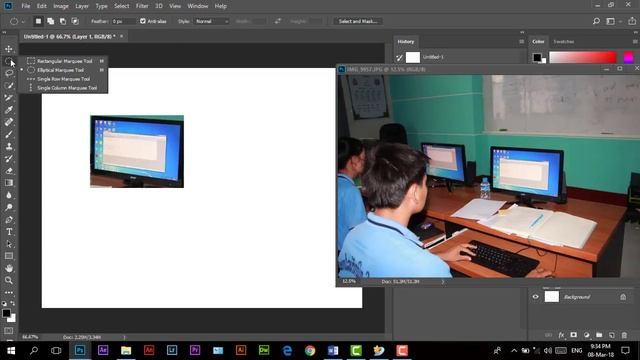The height and width of the screenshot is (360, 640).
Task: Select the Brush tool
Action: 9,134
